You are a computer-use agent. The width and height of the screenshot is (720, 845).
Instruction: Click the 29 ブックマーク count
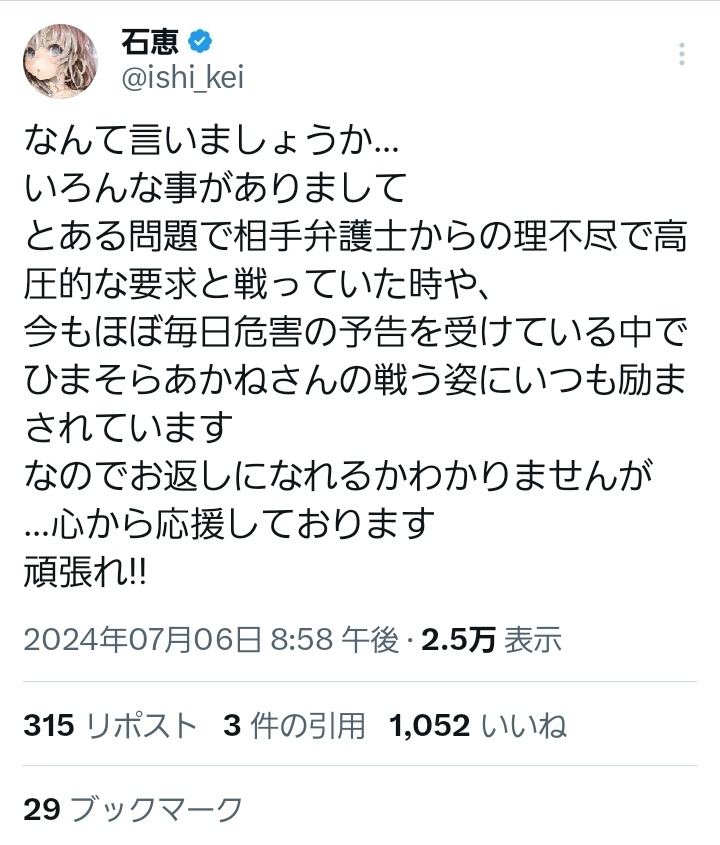click(133, 809)
